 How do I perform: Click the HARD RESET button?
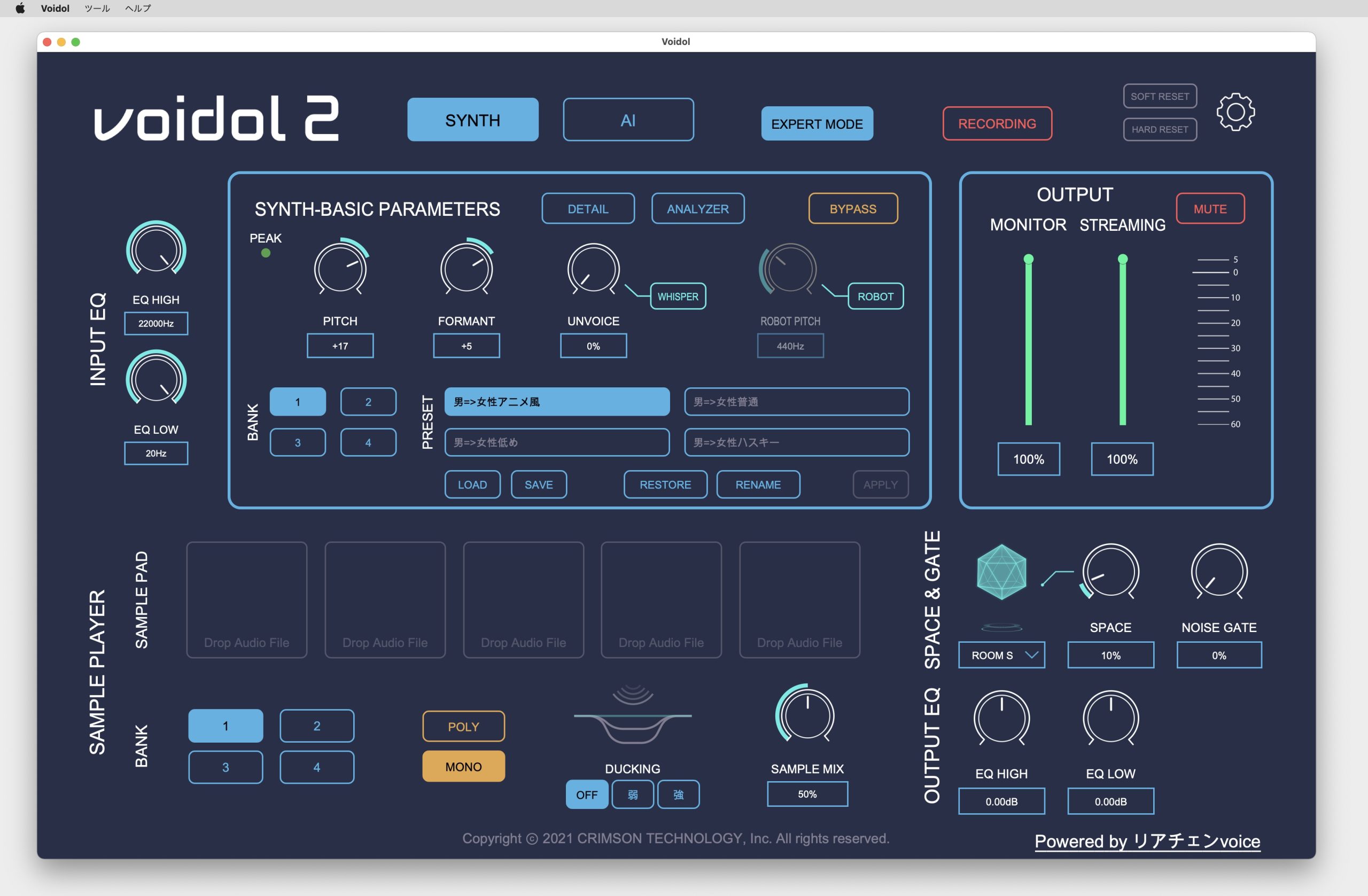coord(1160,129)
